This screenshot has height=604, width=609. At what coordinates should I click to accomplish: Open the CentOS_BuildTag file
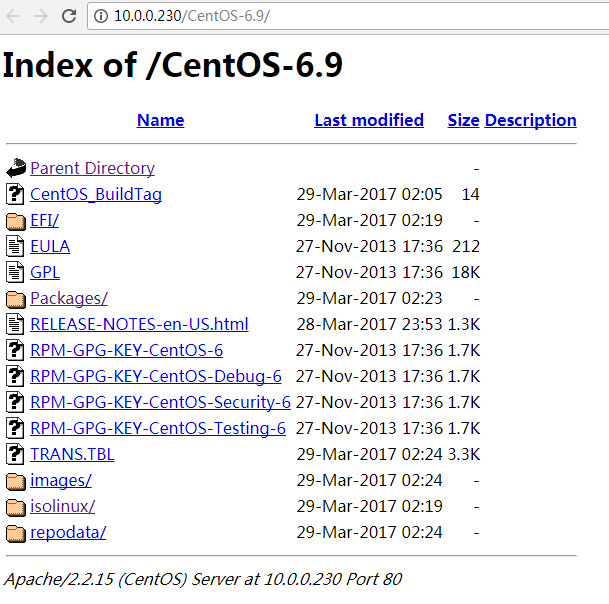point(96,194)
